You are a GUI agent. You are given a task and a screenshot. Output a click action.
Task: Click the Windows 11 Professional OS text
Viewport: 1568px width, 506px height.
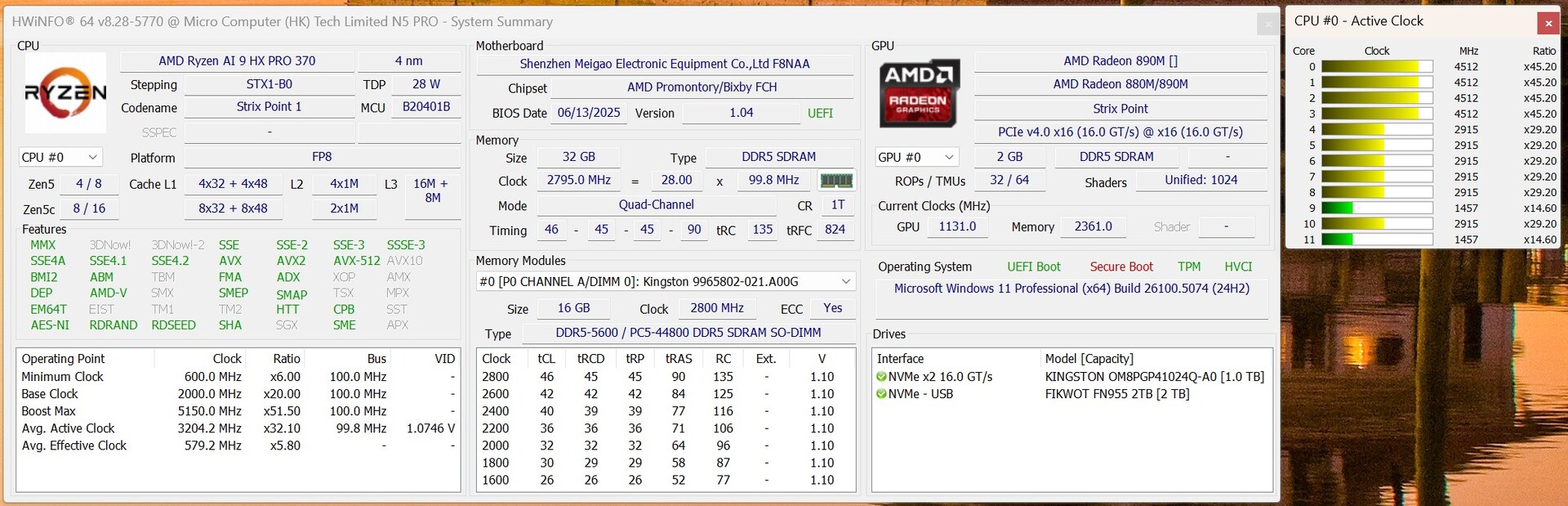coord(1071,289)
